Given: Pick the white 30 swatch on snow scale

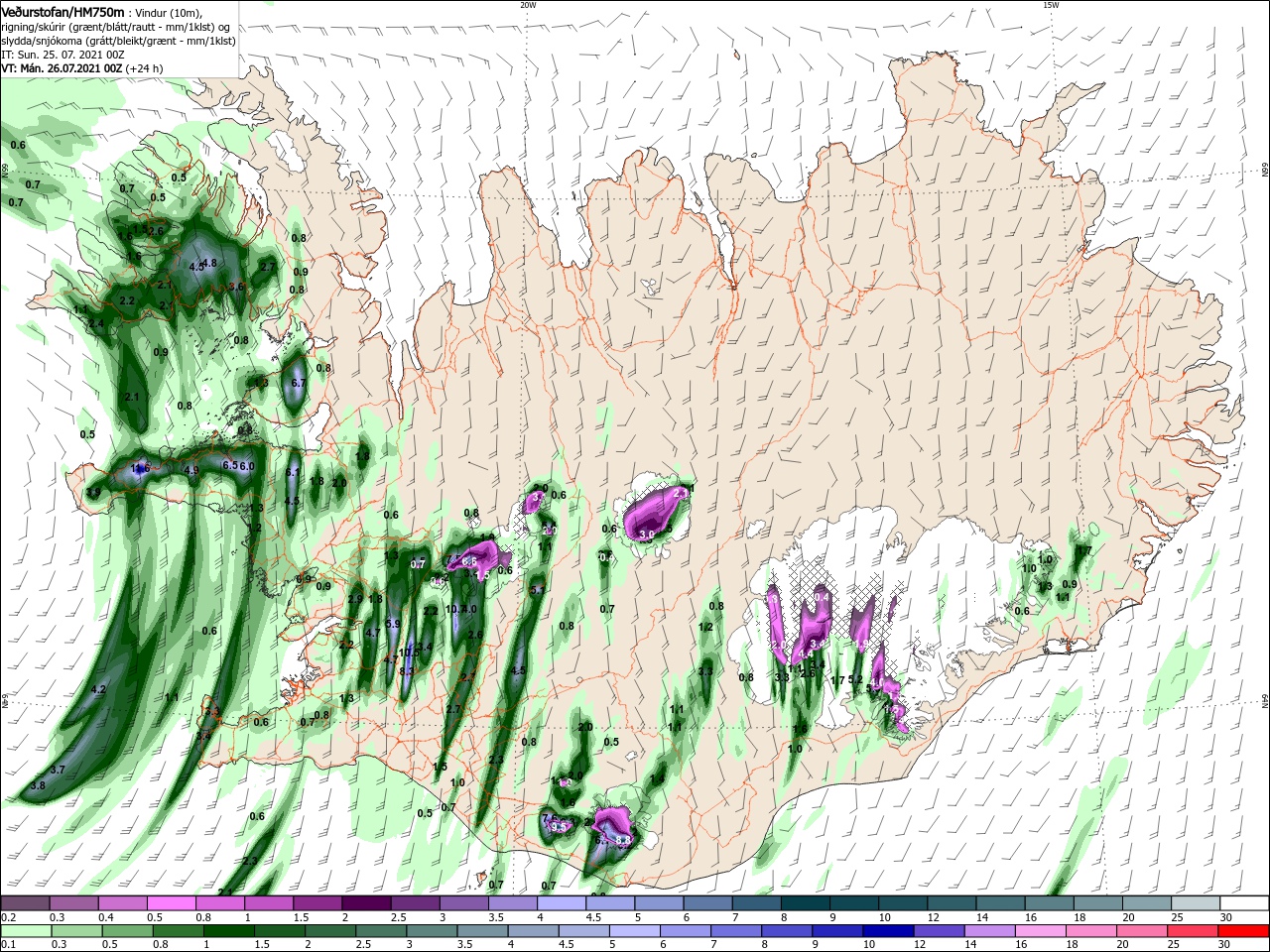Looking at the screenshot, I should tap(1244, 903).
